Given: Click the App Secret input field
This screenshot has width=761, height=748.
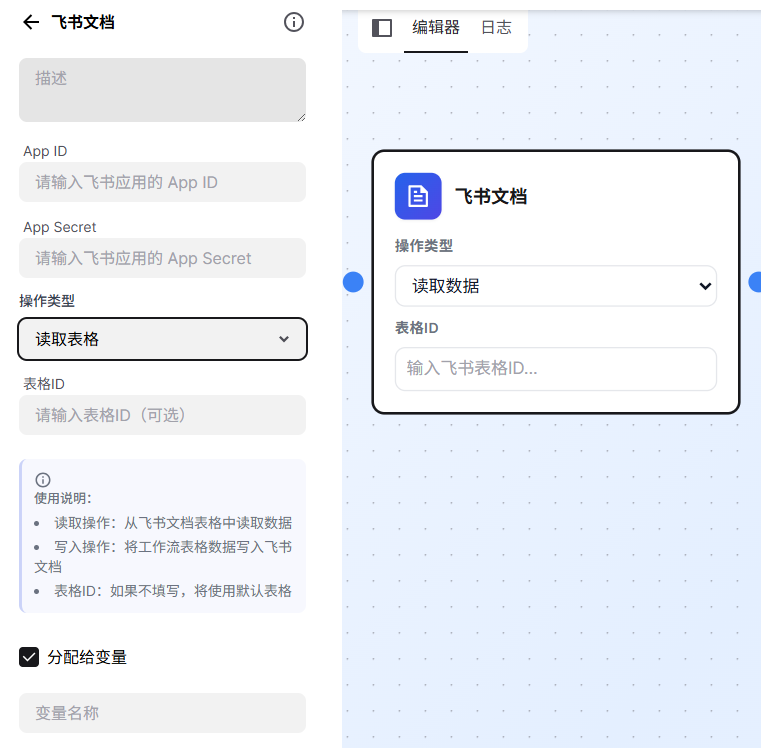Looking at the screenshot, I should [x=162, y=258].
